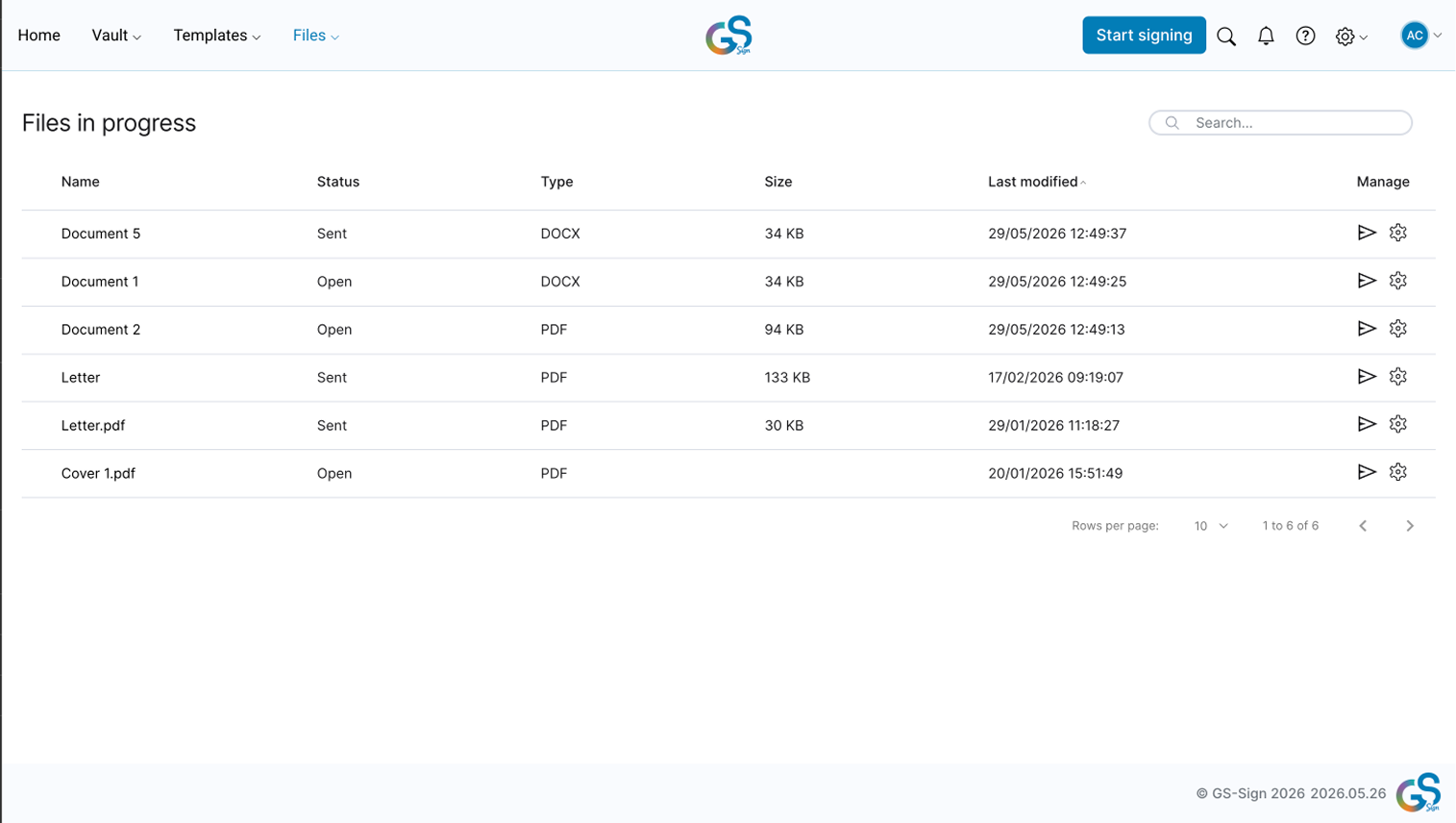The width and height of the screenshot is (1456, 823).
Task: Click the 1 to 6 of 6 pagination text
Action: [x=1291, y=526]
